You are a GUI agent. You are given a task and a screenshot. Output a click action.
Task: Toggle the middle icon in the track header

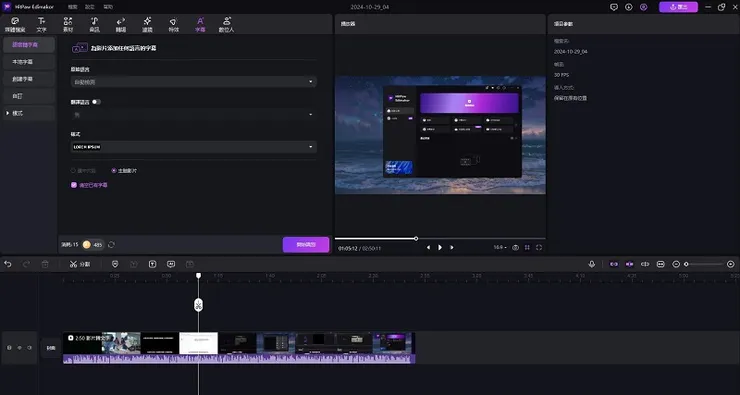19,348
